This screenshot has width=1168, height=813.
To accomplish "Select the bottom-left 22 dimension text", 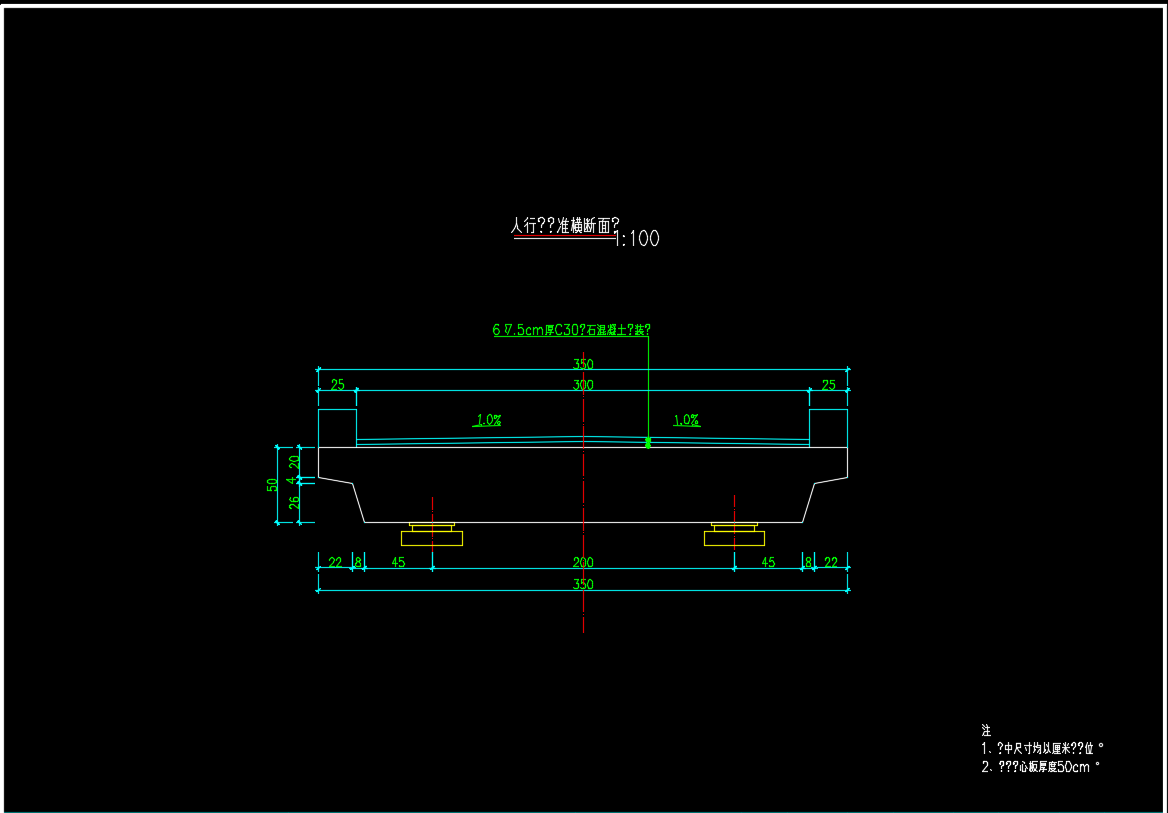I will click(334, 563).
